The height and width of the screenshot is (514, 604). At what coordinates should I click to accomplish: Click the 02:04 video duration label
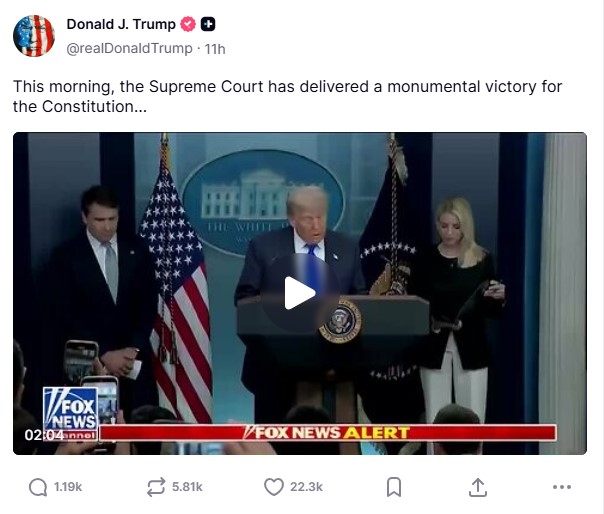click(x=44, y=435)
